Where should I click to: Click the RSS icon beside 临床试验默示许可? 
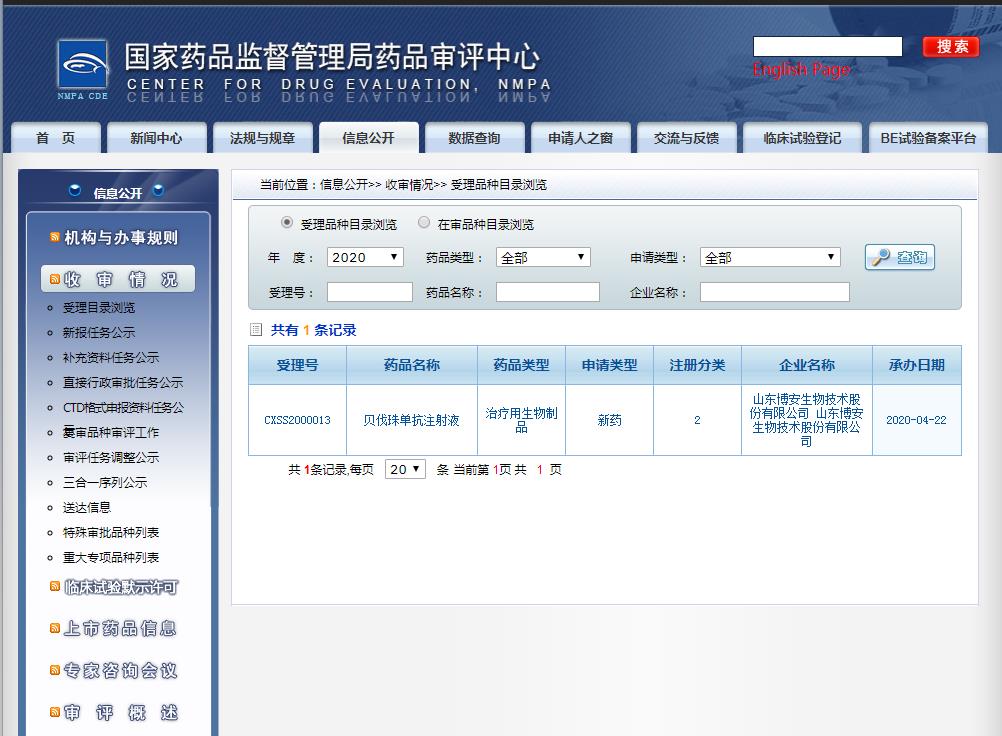pos(55,586)
